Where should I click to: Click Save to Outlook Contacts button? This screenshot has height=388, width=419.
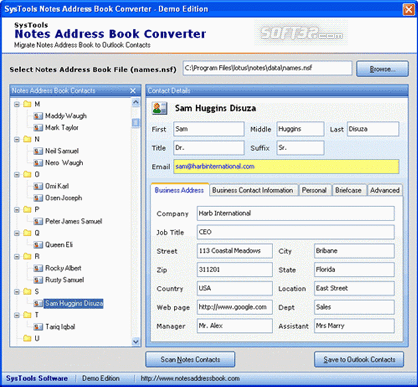point(359,359)
